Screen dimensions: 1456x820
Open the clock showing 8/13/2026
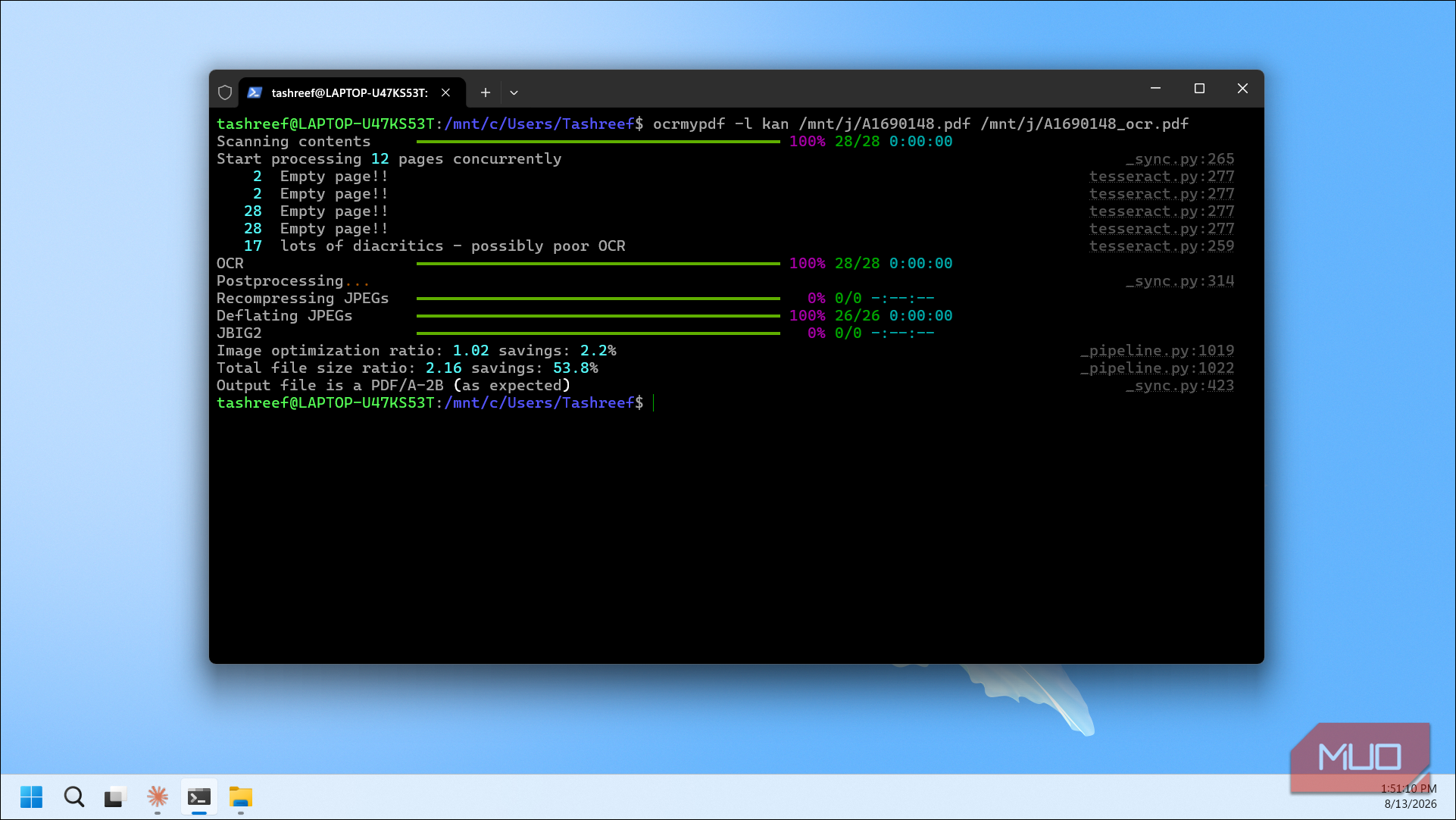tap(1410, 797)
